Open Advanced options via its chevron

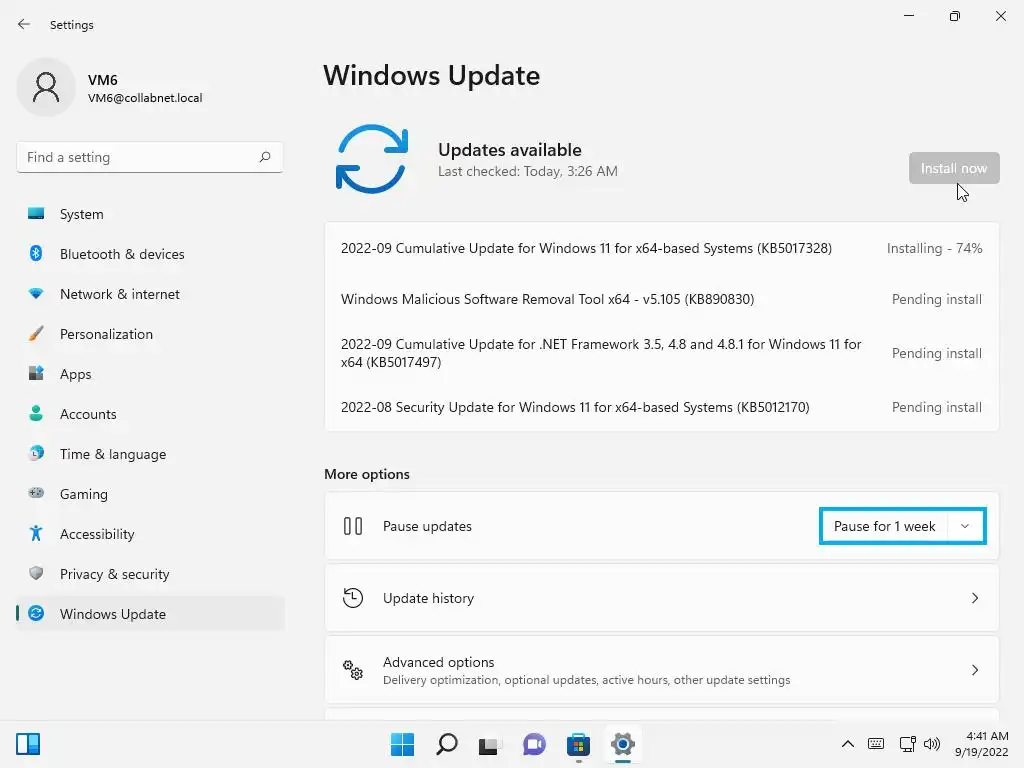tap(974, 669)
